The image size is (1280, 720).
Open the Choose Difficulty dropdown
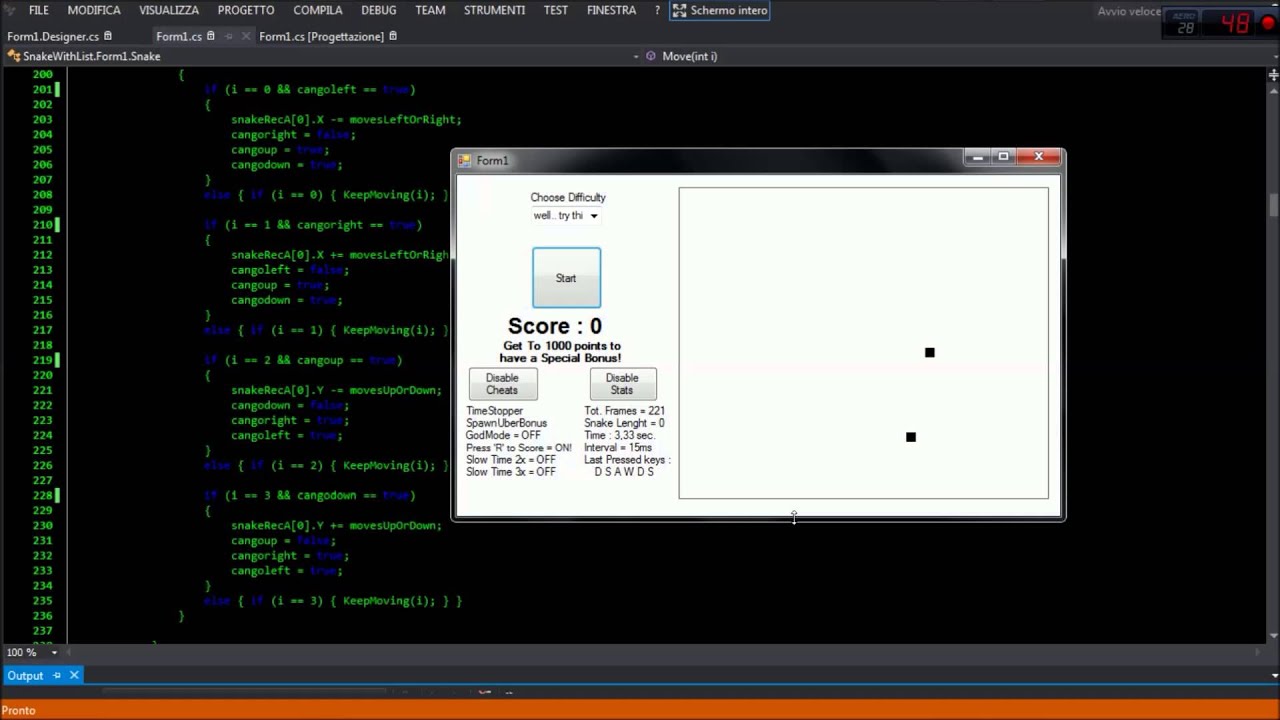593,216
